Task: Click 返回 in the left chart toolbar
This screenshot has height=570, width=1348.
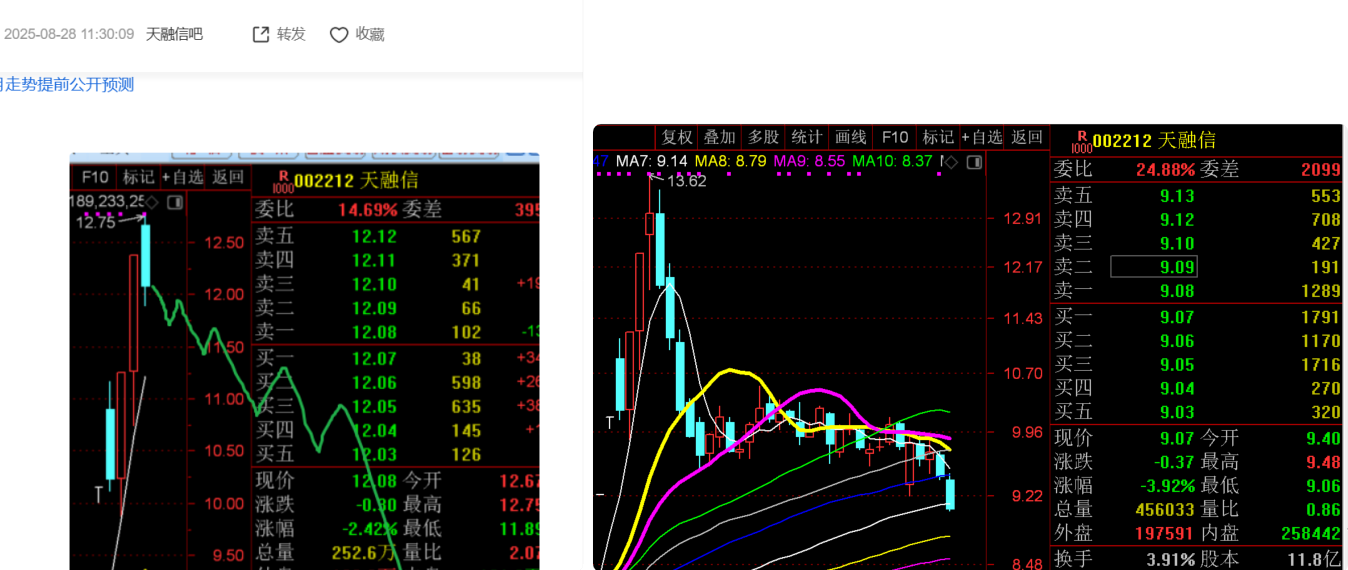Action: click(228, 177)
